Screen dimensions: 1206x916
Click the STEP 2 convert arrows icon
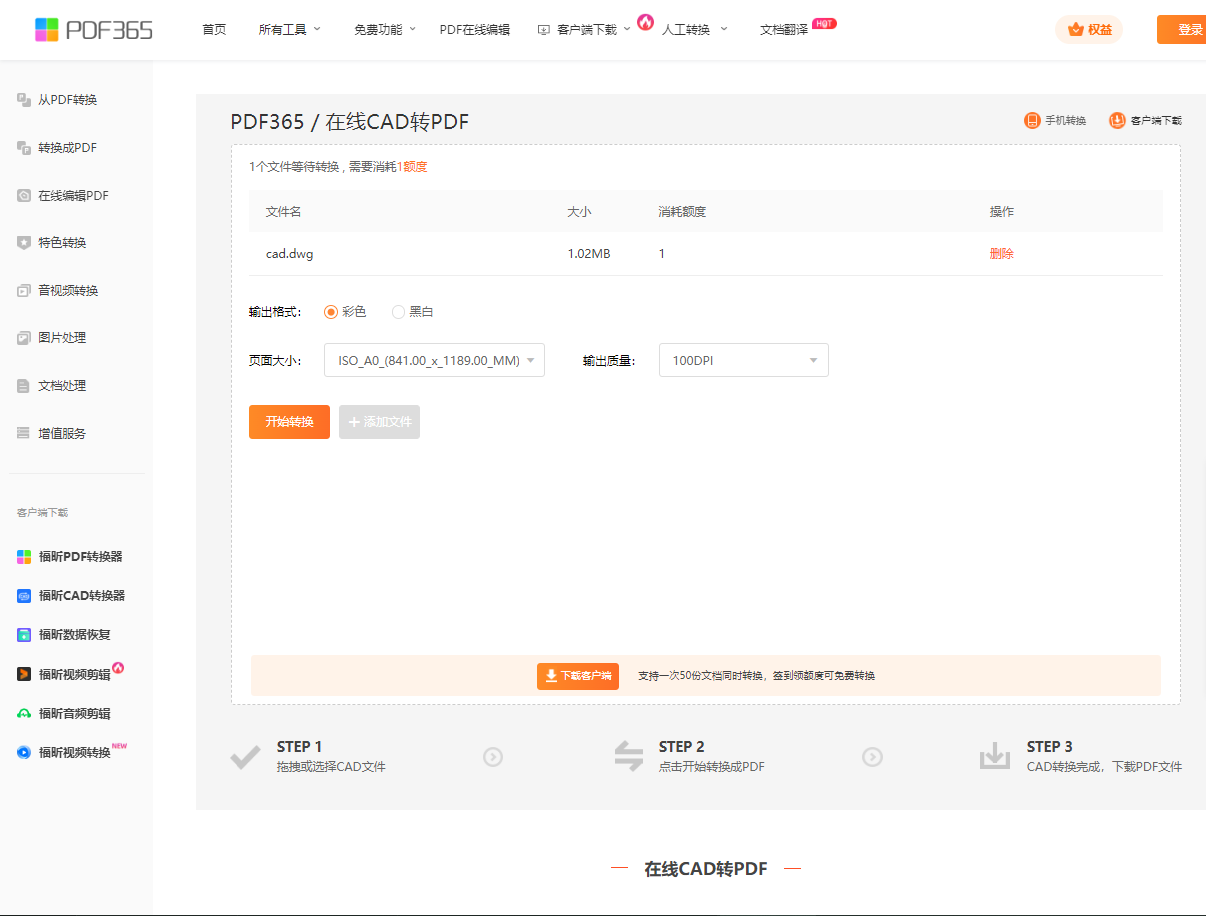[629, 756]
